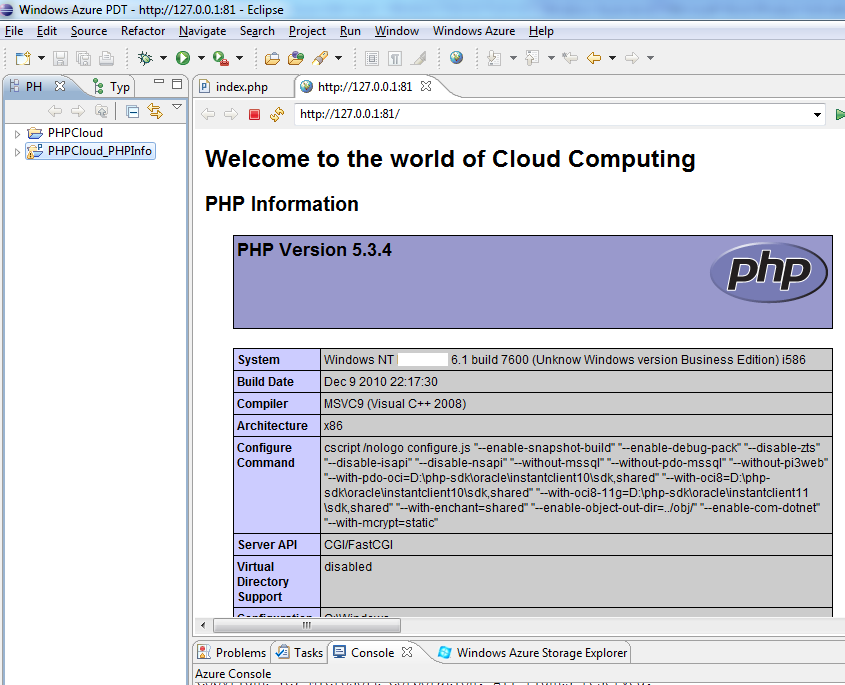
Task: Click the Last Edit Location icon
Action: click(x=570, y=58)
